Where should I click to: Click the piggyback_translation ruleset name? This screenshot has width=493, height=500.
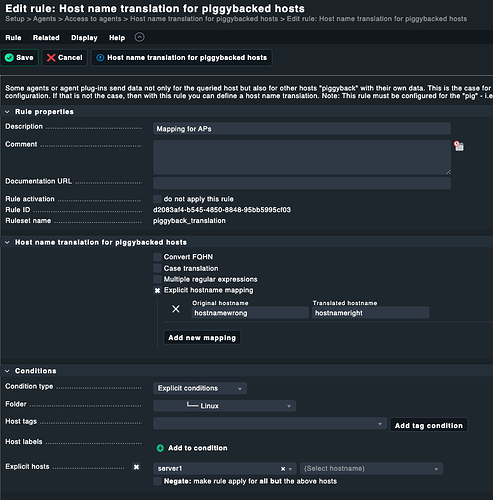[x=189, y=221]
